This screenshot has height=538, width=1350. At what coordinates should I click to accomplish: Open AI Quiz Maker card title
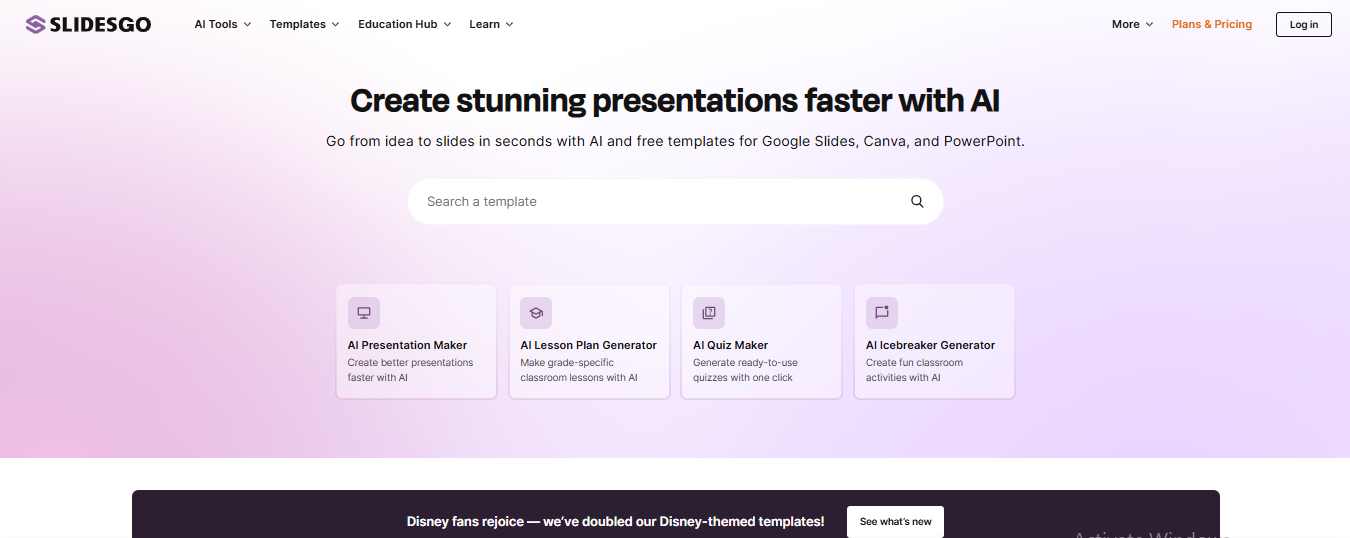(731, 345)
